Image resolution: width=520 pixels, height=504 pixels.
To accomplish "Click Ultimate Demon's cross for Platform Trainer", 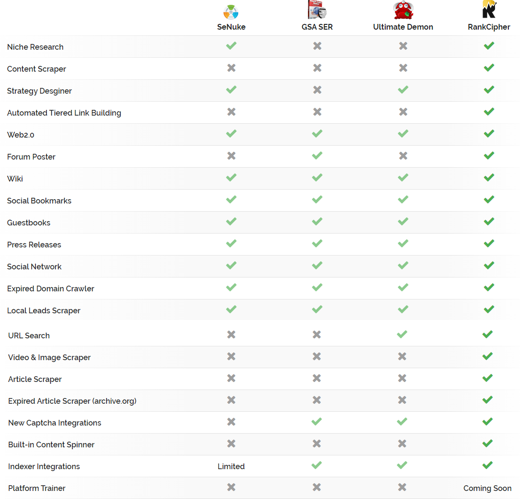I will 402,487.
